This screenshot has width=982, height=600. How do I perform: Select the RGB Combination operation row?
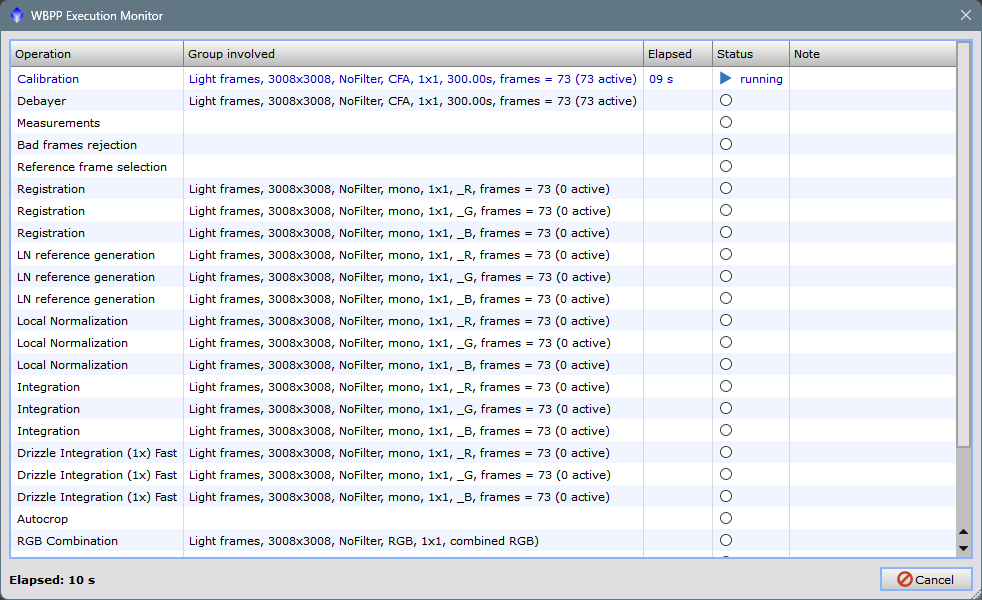coord(67,541)
